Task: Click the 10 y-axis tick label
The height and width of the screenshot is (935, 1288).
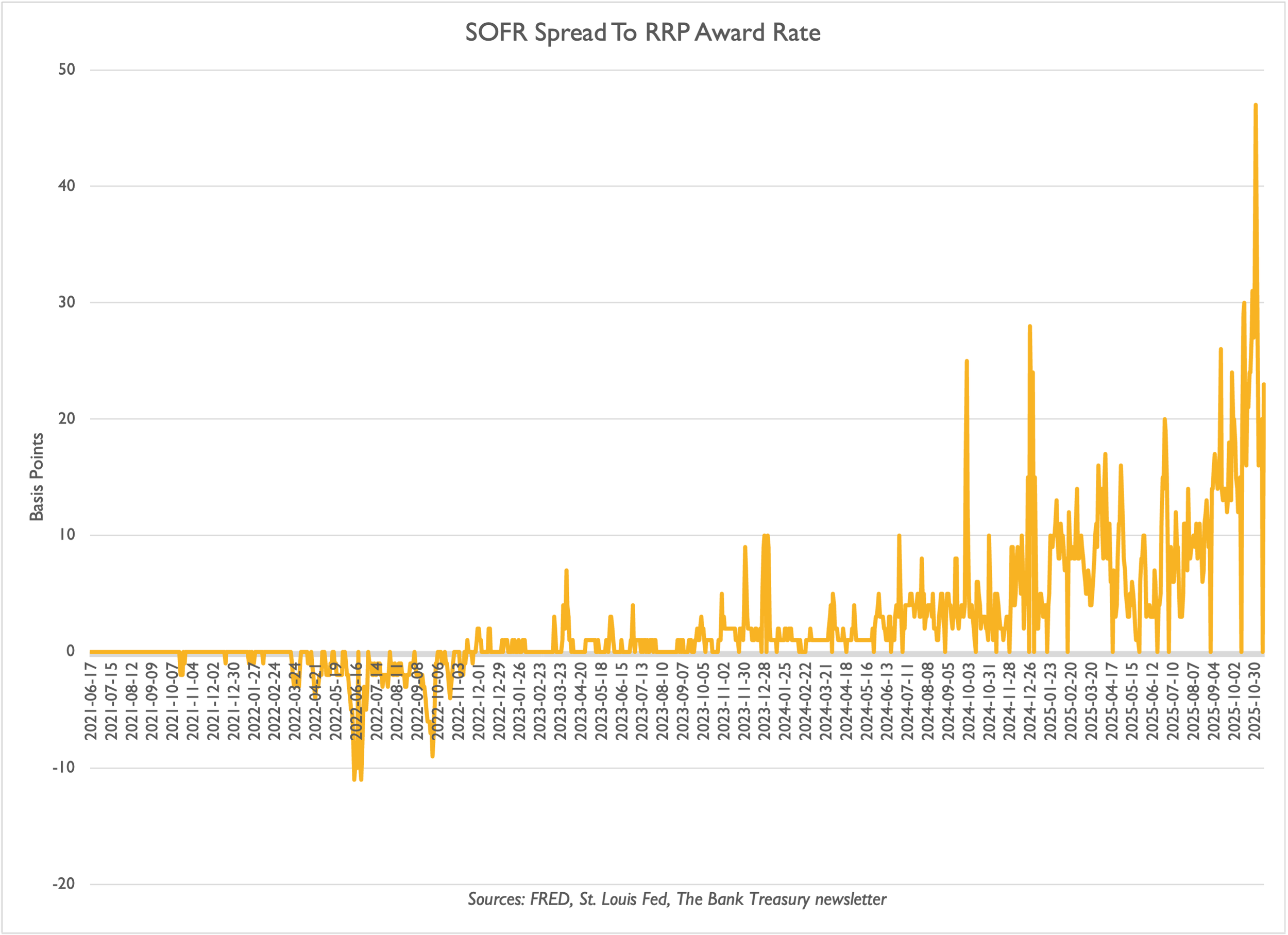Action: tap(66, 535)
